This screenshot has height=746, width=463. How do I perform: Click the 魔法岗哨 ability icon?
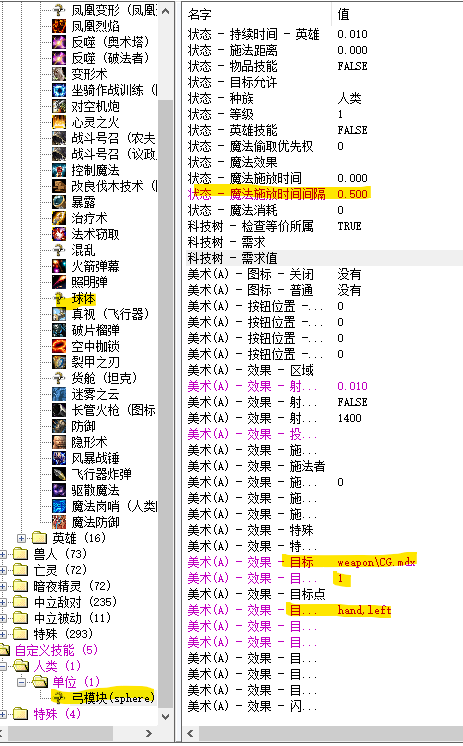click(59, 506)
